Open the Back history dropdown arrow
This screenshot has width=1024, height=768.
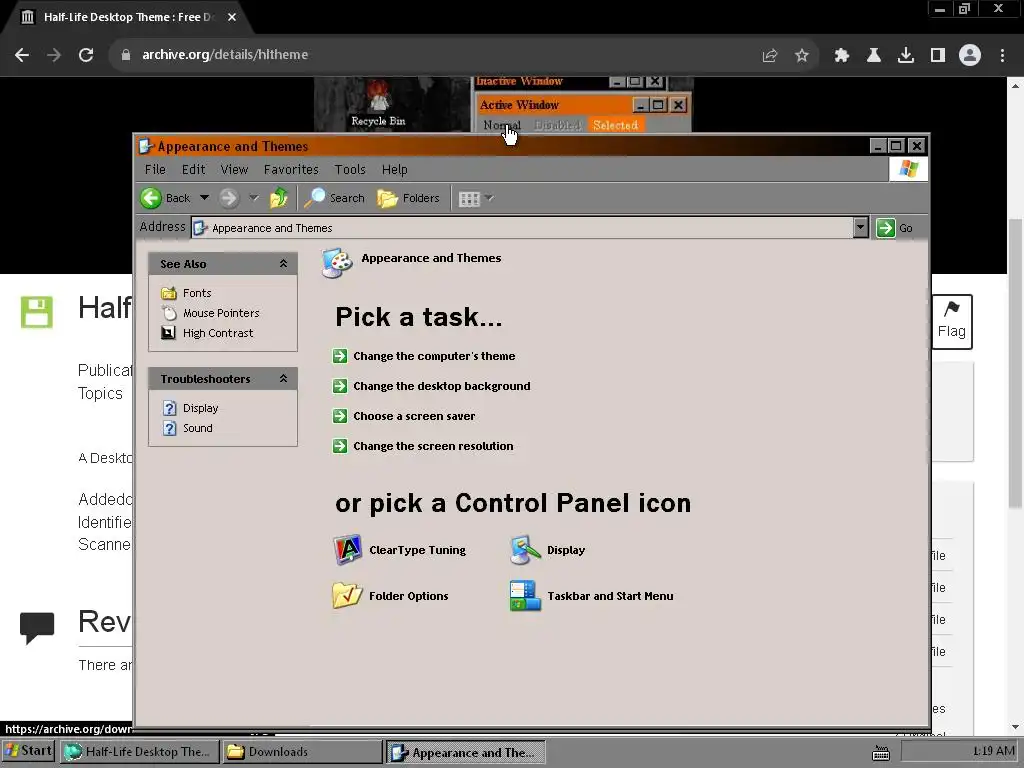[204, 198]
